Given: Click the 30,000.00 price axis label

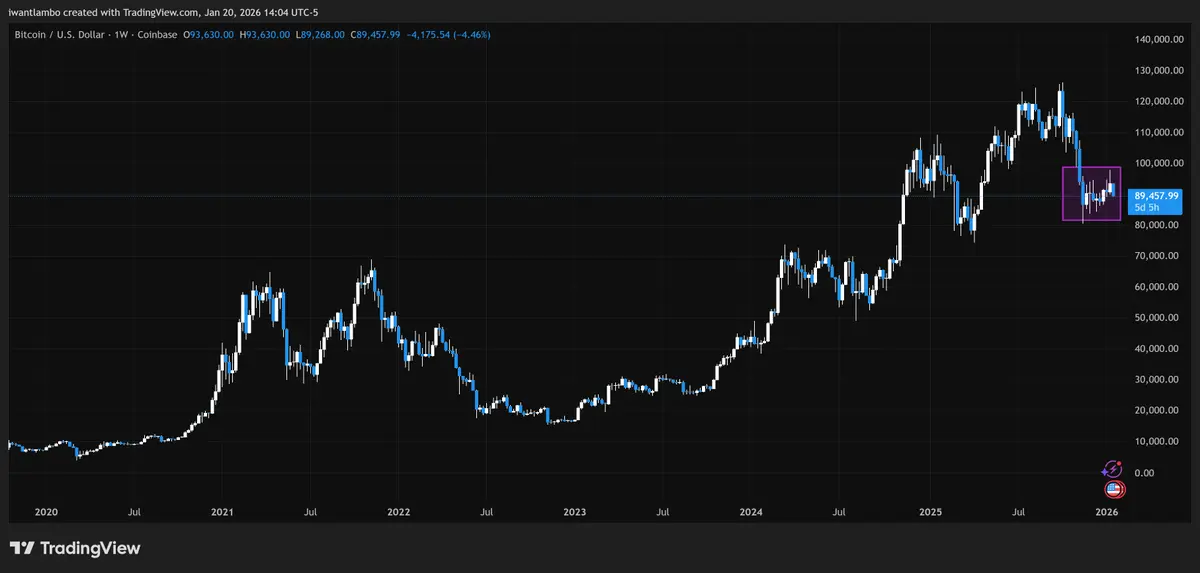Looking at the screenshot, I should click(x=1157, y=380).
